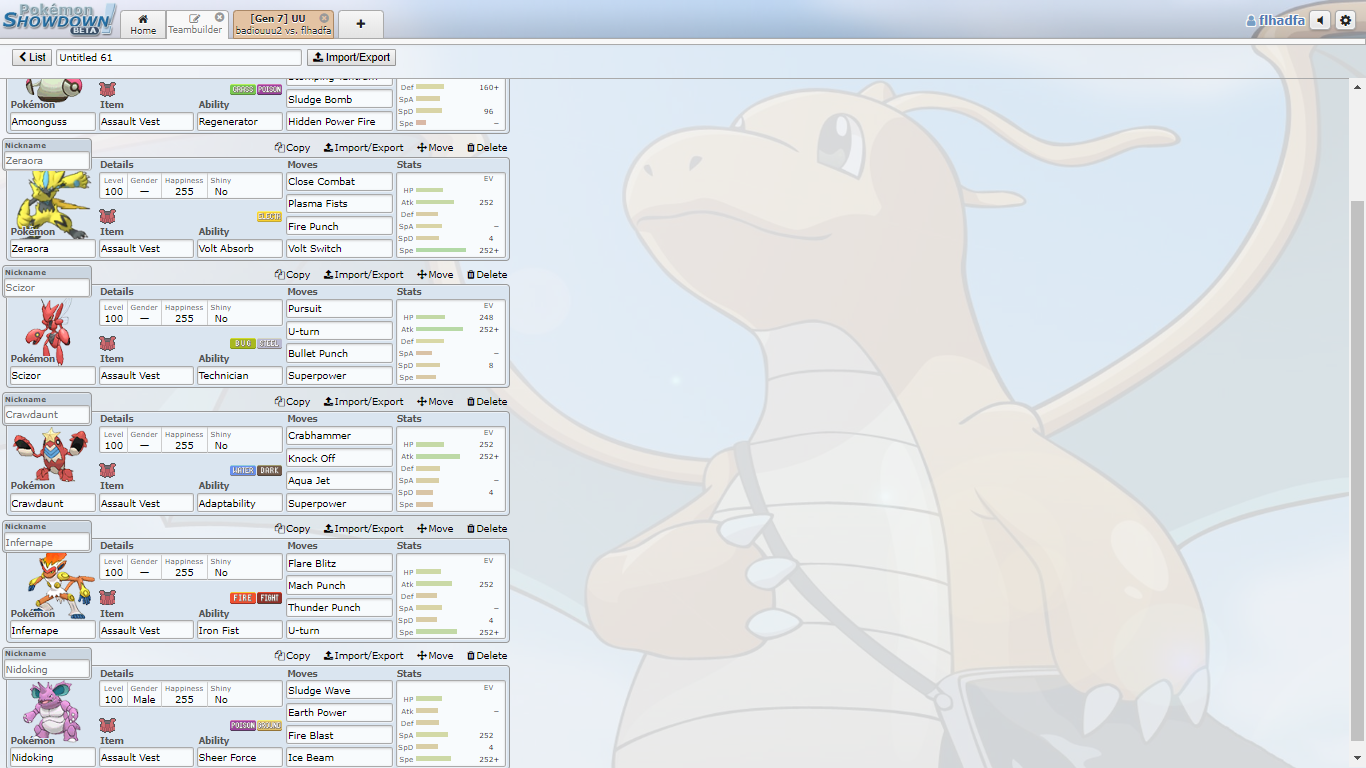Click Crawdaunt's Assault Vest item icon
Screen dimensions: 1366x768
coord(107,470)
